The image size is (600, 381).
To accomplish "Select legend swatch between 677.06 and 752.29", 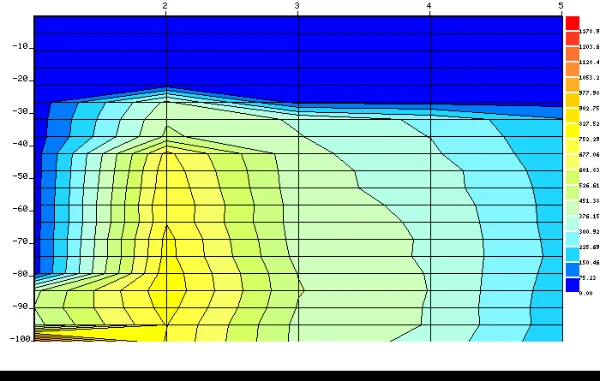I will pos(572,147).
